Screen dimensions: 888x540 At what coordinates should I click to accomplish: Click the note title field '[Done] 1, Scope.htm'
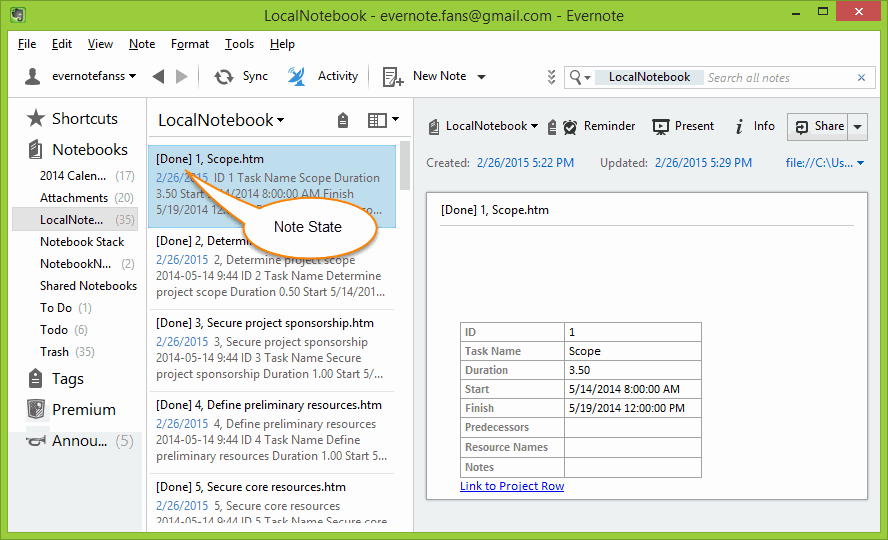[x=646, y=210]
